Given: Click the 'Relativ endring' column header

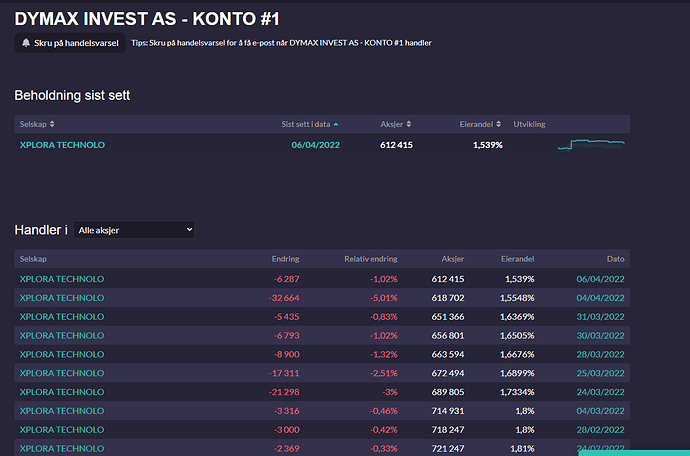Looking at the screenshot, I should tap(371, 259).
